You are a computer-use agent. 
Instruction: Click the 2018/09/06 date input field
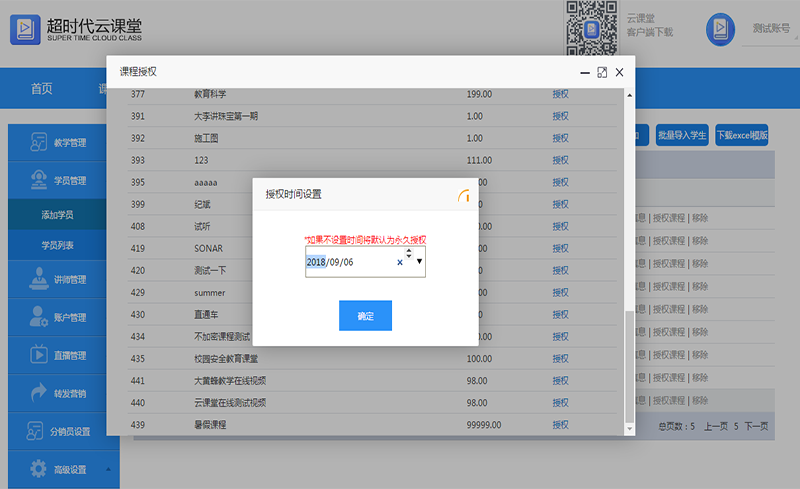click(350, 262)
